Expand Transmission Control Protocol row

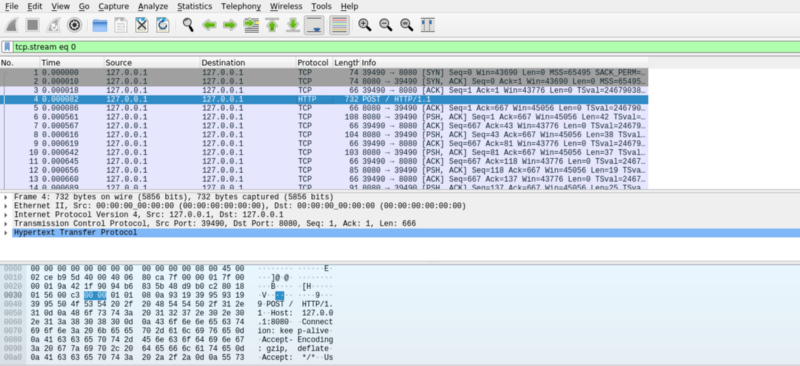tap(5, 224)
